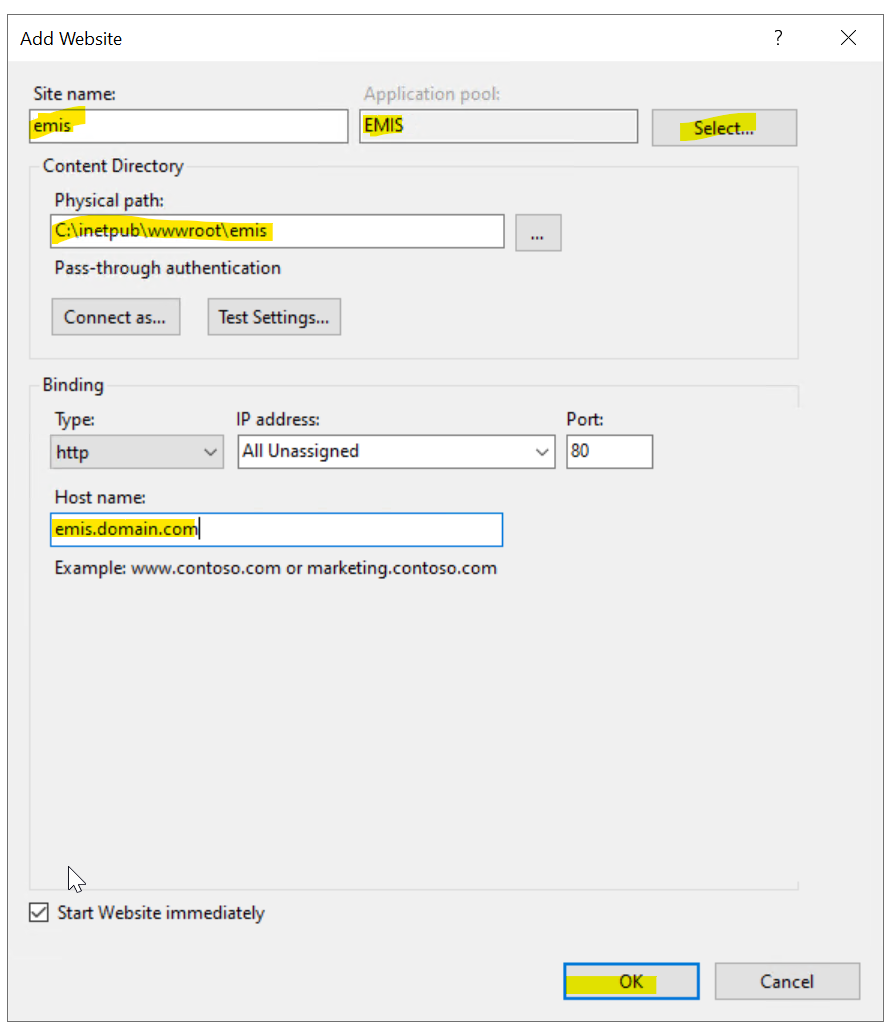892x1036 pixels.
Task: Click the help question mark icon
Action: 778,39
